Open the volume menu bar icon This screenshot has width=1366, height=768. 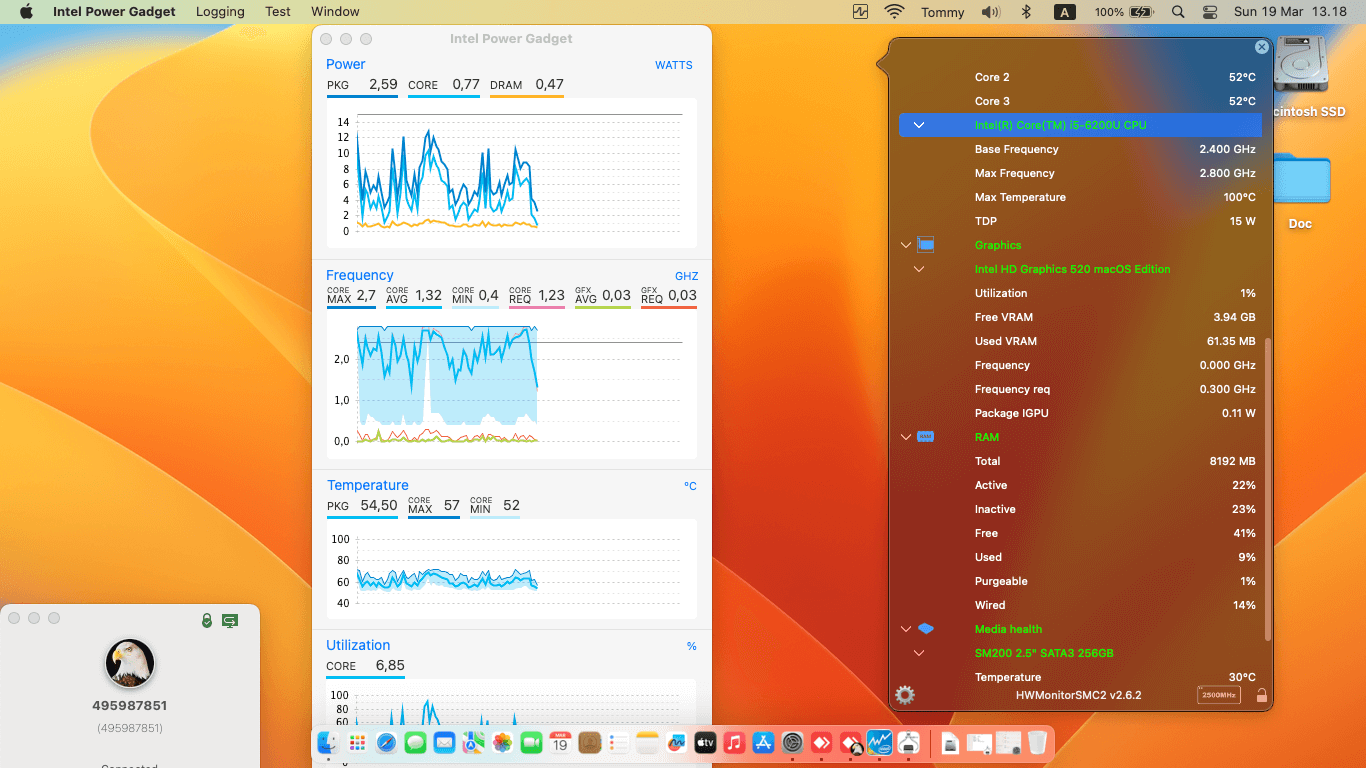[991, 12]
